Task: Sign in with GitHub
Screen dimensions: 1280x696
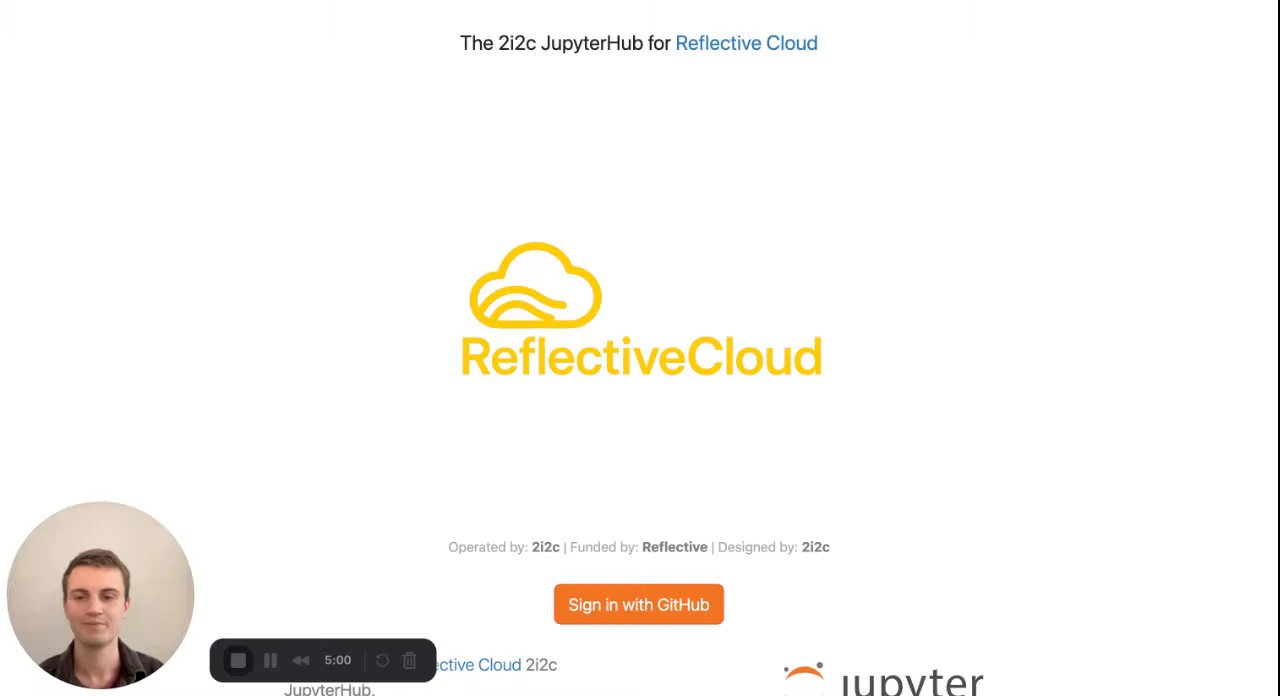Action: pyautogui.click(x=639, y=605)
